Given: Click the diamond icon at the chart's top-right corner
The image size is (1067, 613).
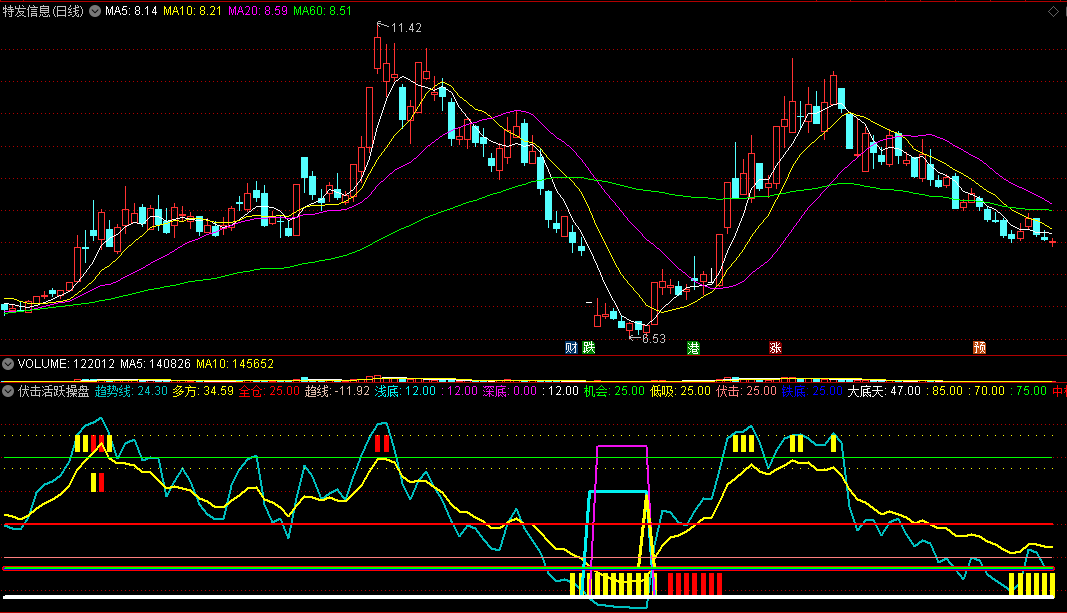Looking at the screenshot, I should click(x=1053, y=11).
